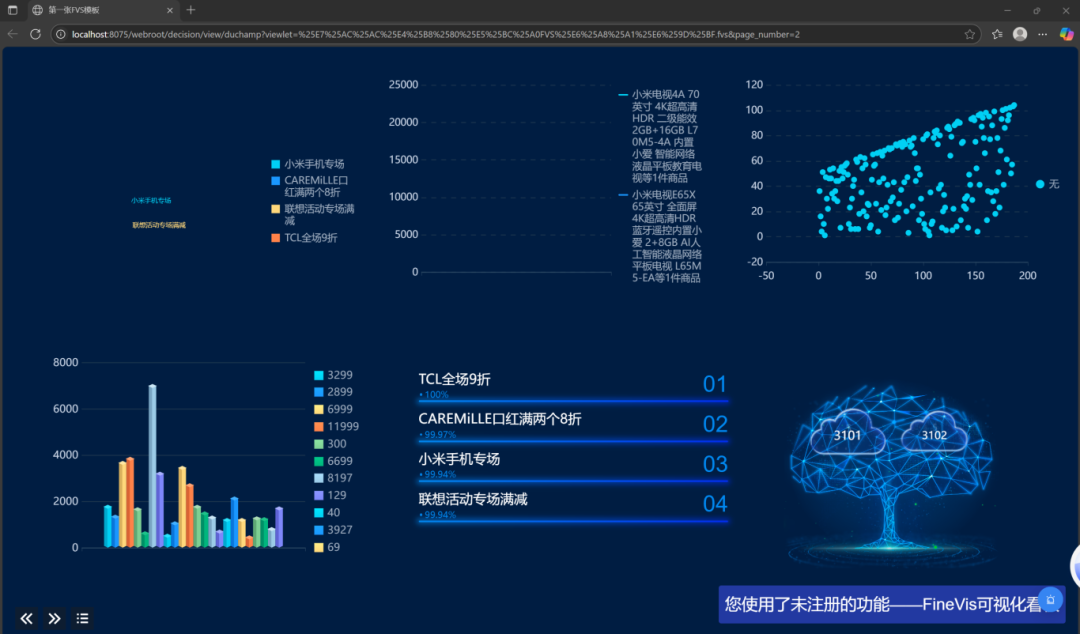
Task: Click the orange swatch next to 11999
Action: coord(319,427)
